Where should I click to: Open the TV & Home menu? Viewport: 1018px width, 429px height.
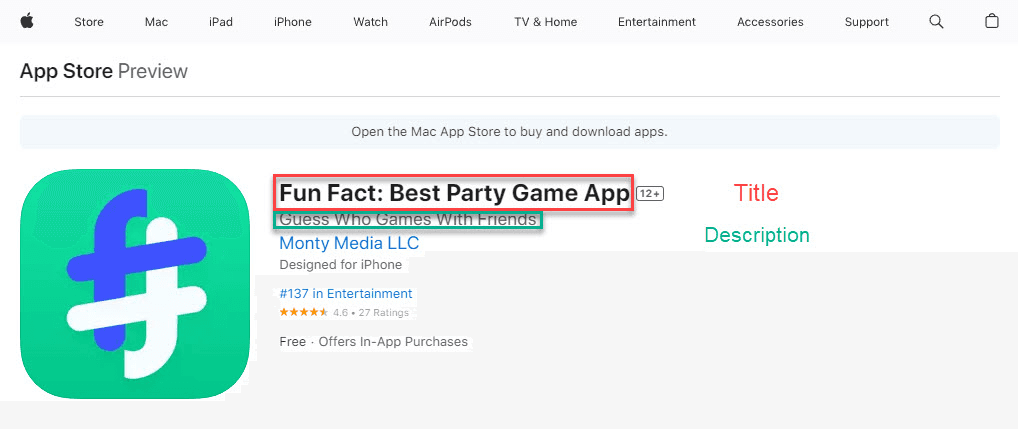[545, 22]
